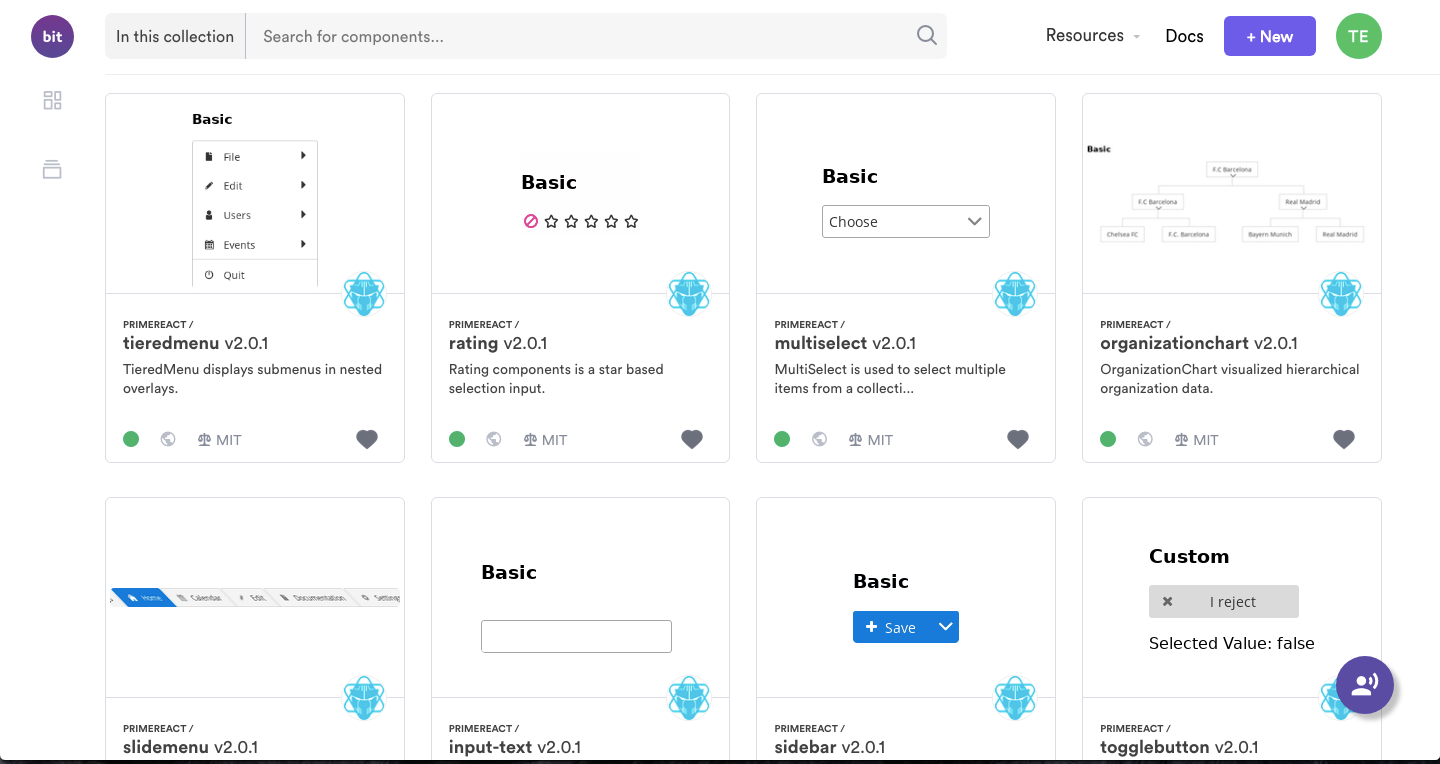This screenshot has width=1440, height=764.
Task: Open the Docs link in the header
Action: point(1184,35)
